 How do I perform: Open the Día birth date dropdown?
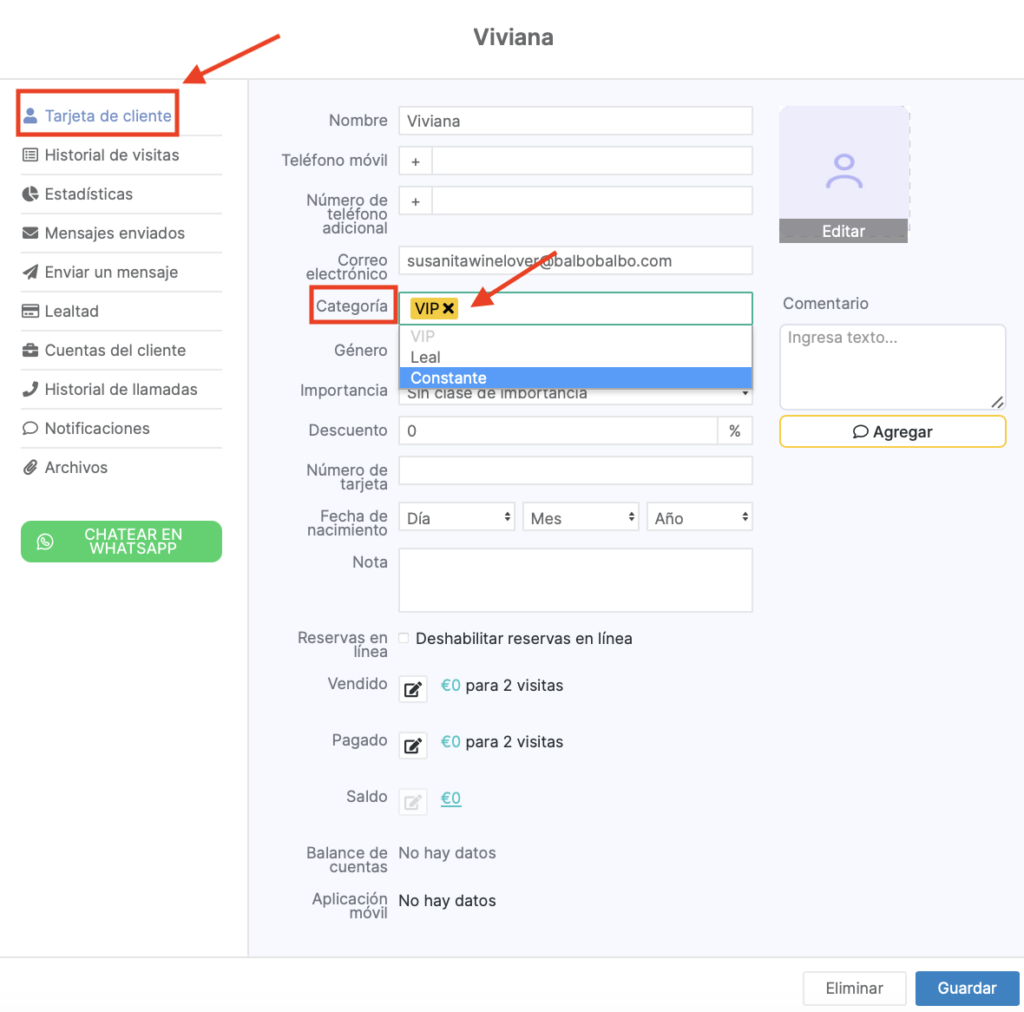click(x=457, y=518)
